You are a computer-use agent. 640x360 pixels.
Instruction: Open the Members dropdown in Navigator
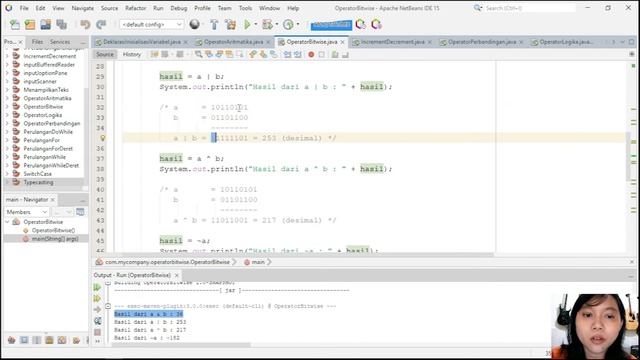tap(27, 212)
